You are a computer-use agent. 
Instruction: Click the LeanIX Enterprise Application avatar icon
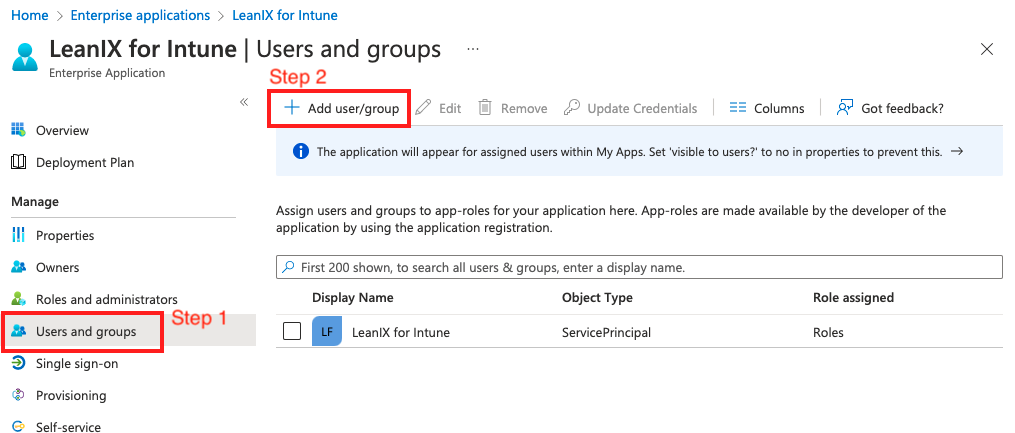coord(25,56)
